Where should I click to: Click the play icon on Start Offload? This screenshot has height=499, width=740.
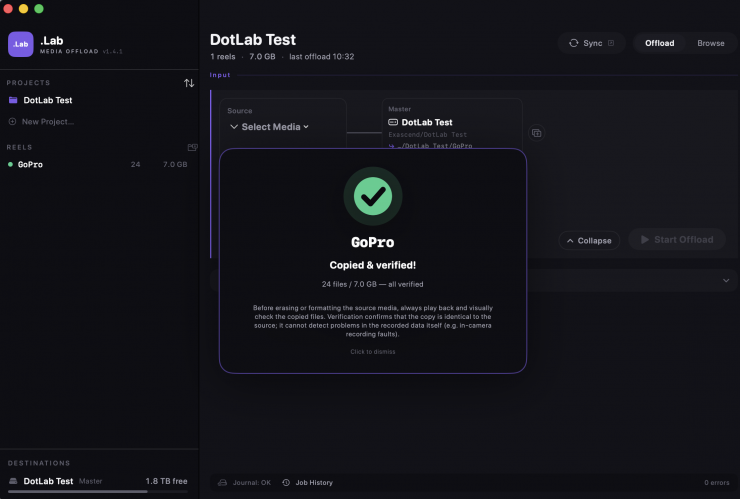point(645,239)
